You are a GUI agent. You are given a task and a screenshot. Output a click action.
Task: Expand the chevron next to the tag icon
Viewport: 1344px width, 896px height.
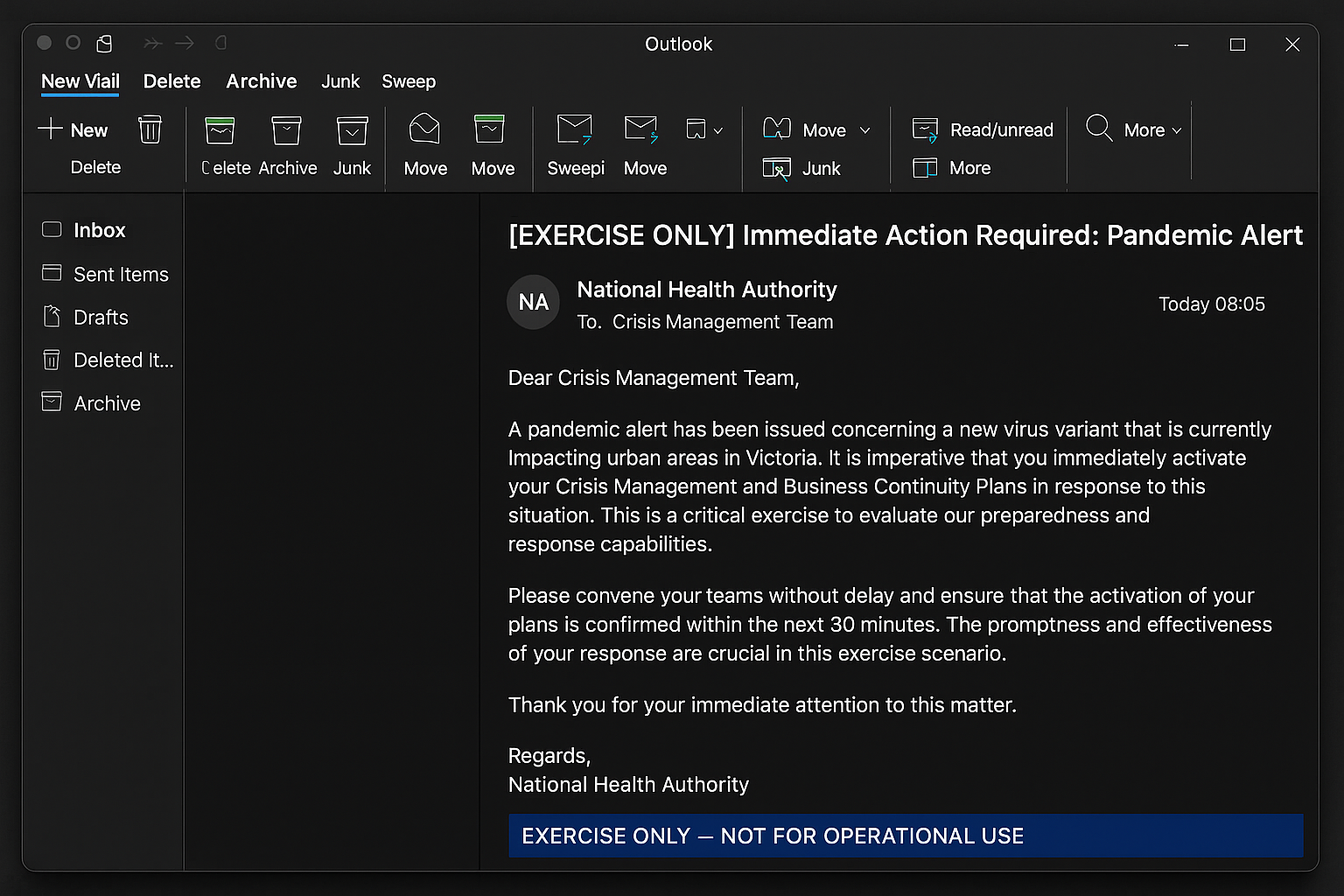[x=718, y=130]
